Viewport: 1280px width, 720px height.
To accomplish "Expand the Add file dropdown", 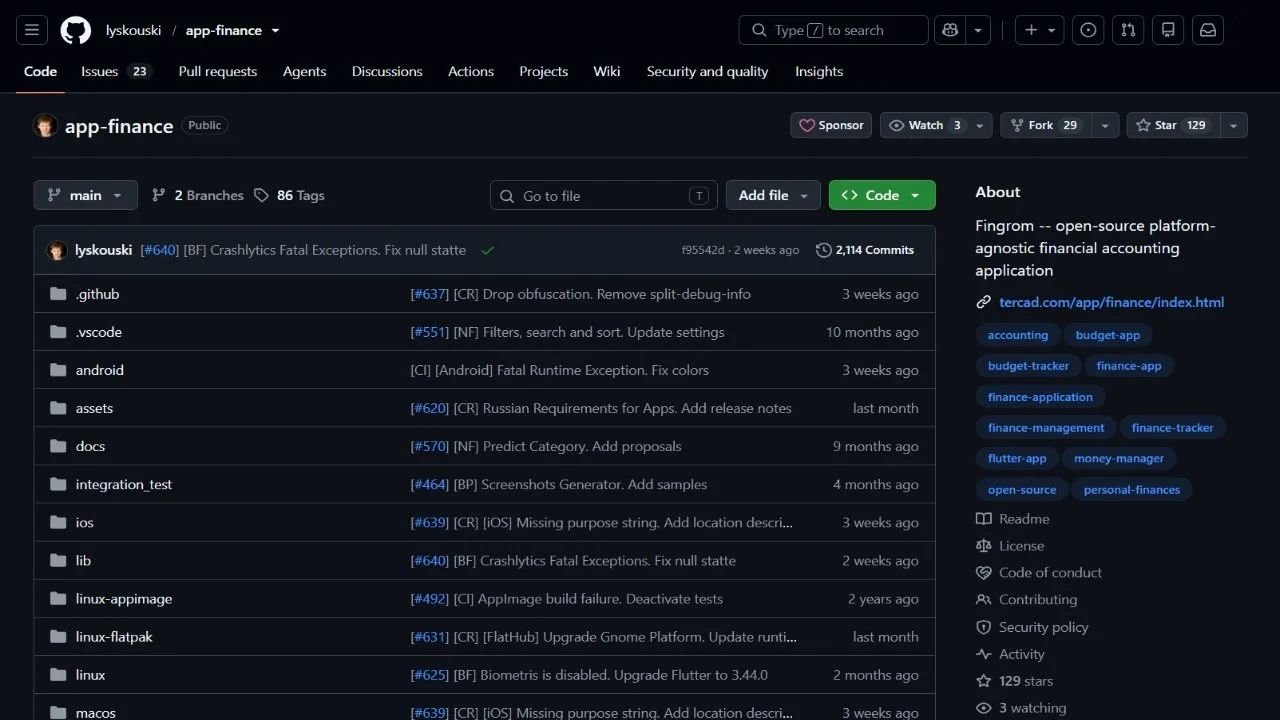I will tap(773, 195).
